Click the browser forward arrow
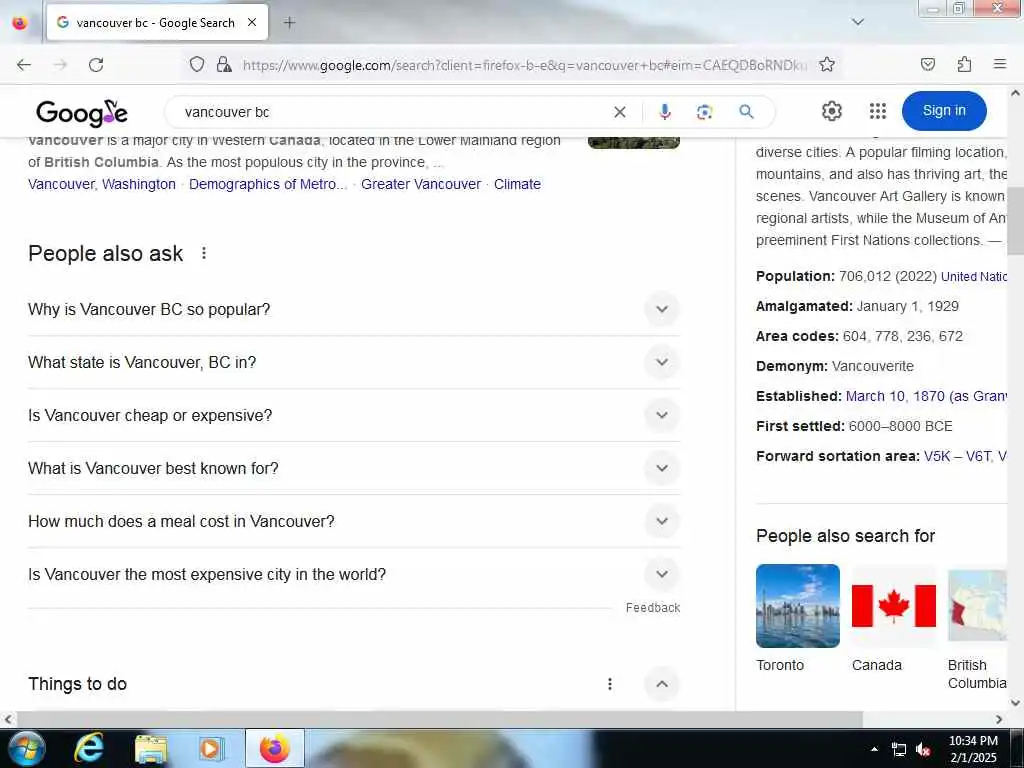 pyautogui.click(x=60, y=65)
